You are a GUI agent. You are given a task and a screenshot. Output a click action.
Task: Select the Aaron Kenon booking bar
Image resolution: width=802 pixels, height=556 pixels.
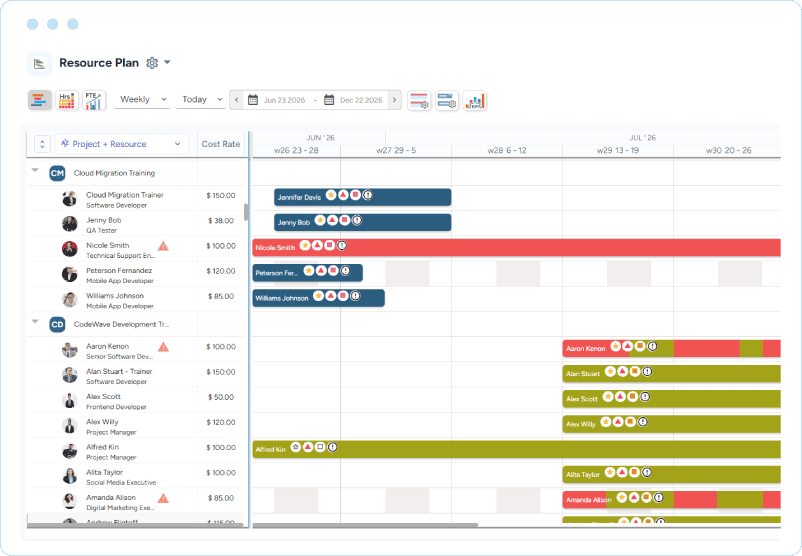(672, 348)
